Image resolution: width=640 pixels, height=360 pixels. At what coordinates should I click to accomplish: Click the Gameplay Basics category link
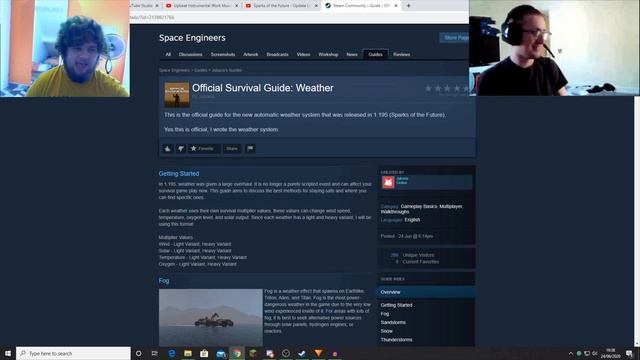[x=419, y=207]
